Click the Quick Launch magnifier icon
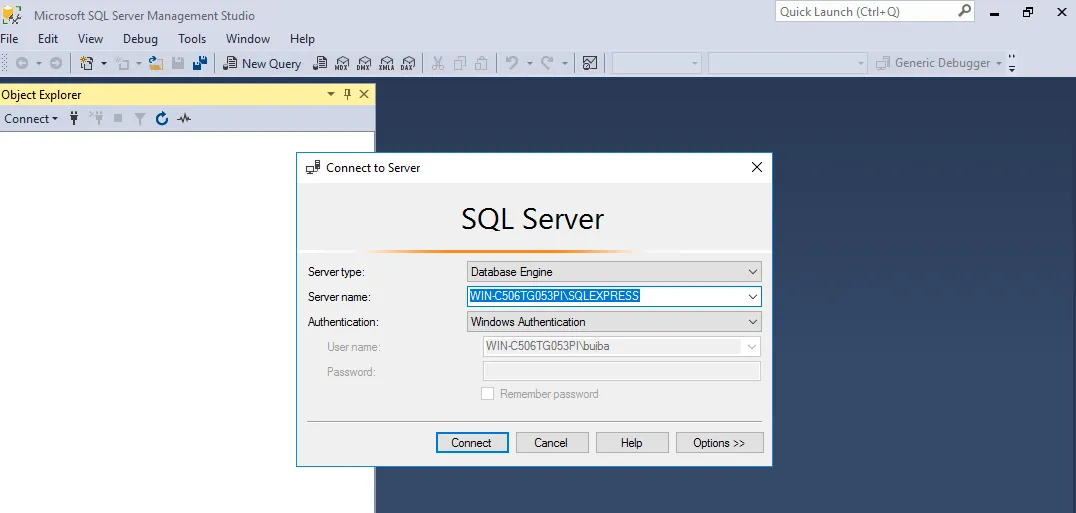Screen dimensions: 1076x513 click(x=965, y=11)
